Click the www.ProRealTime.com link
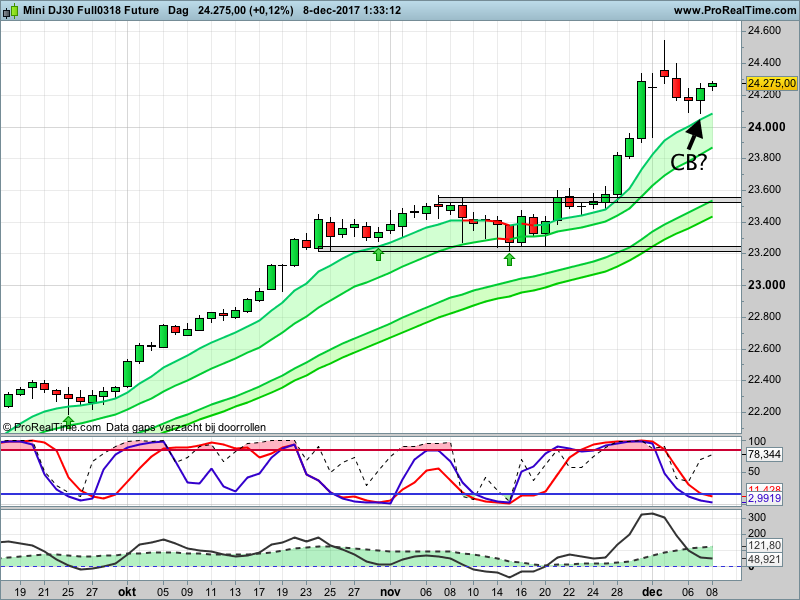This screenshot has width=800, height=600. click(x=735, y=10)
